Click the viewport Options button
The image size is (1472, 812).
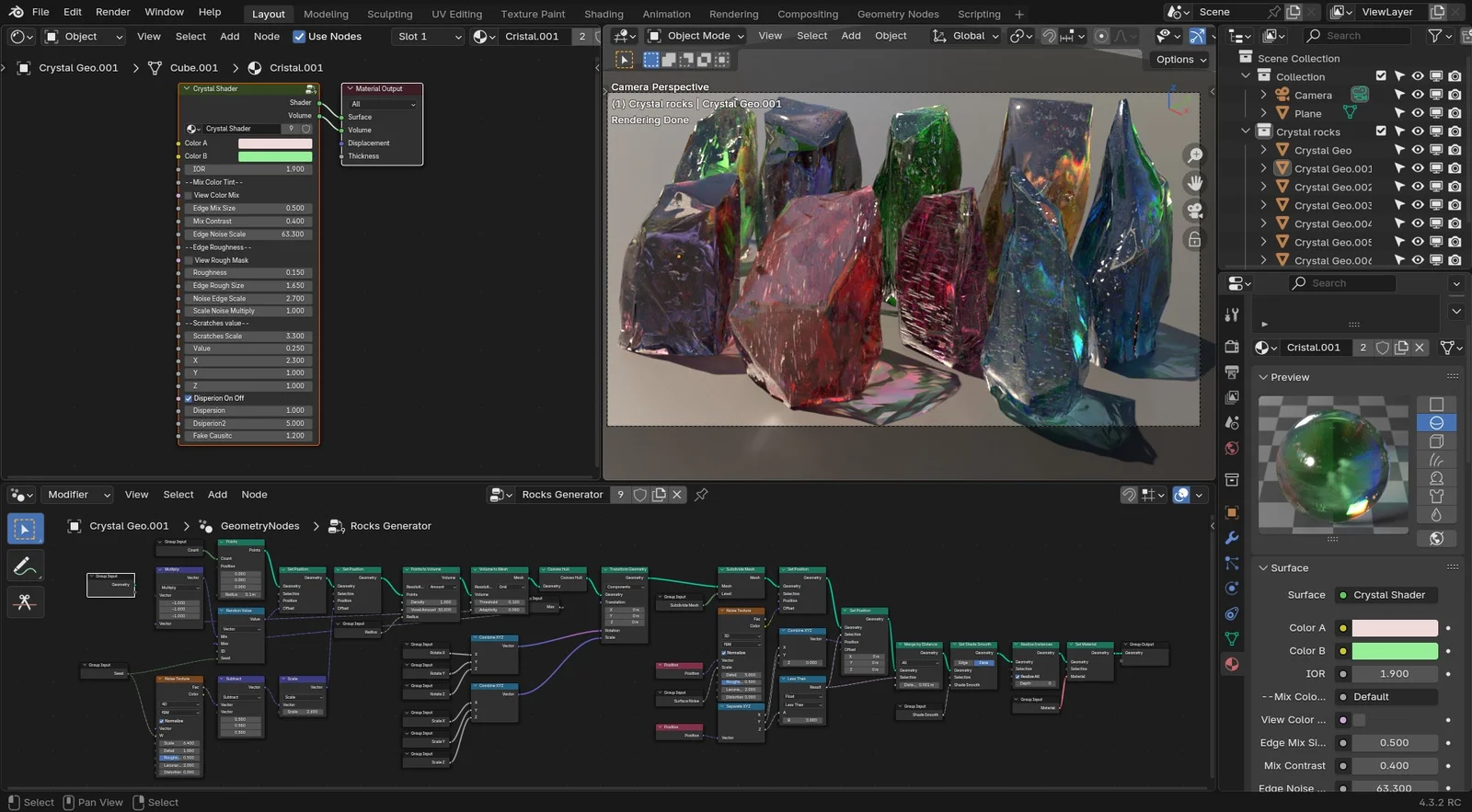tap(1180, 60)
